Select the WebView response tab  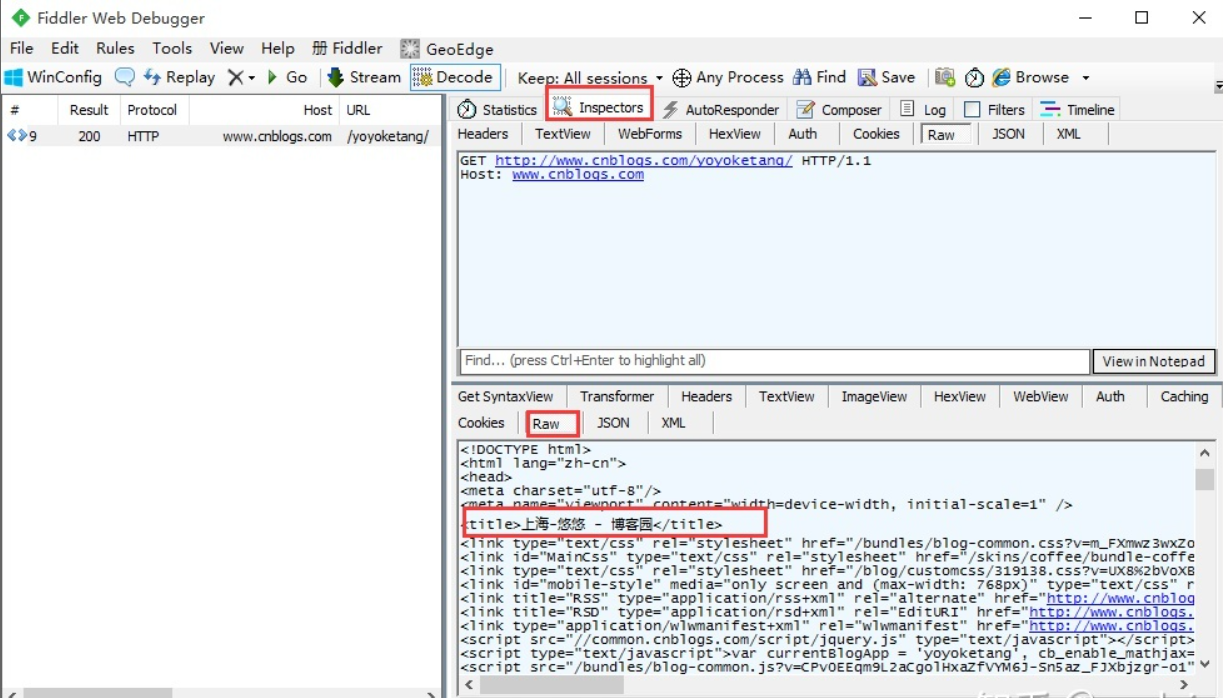(1041, 397)
